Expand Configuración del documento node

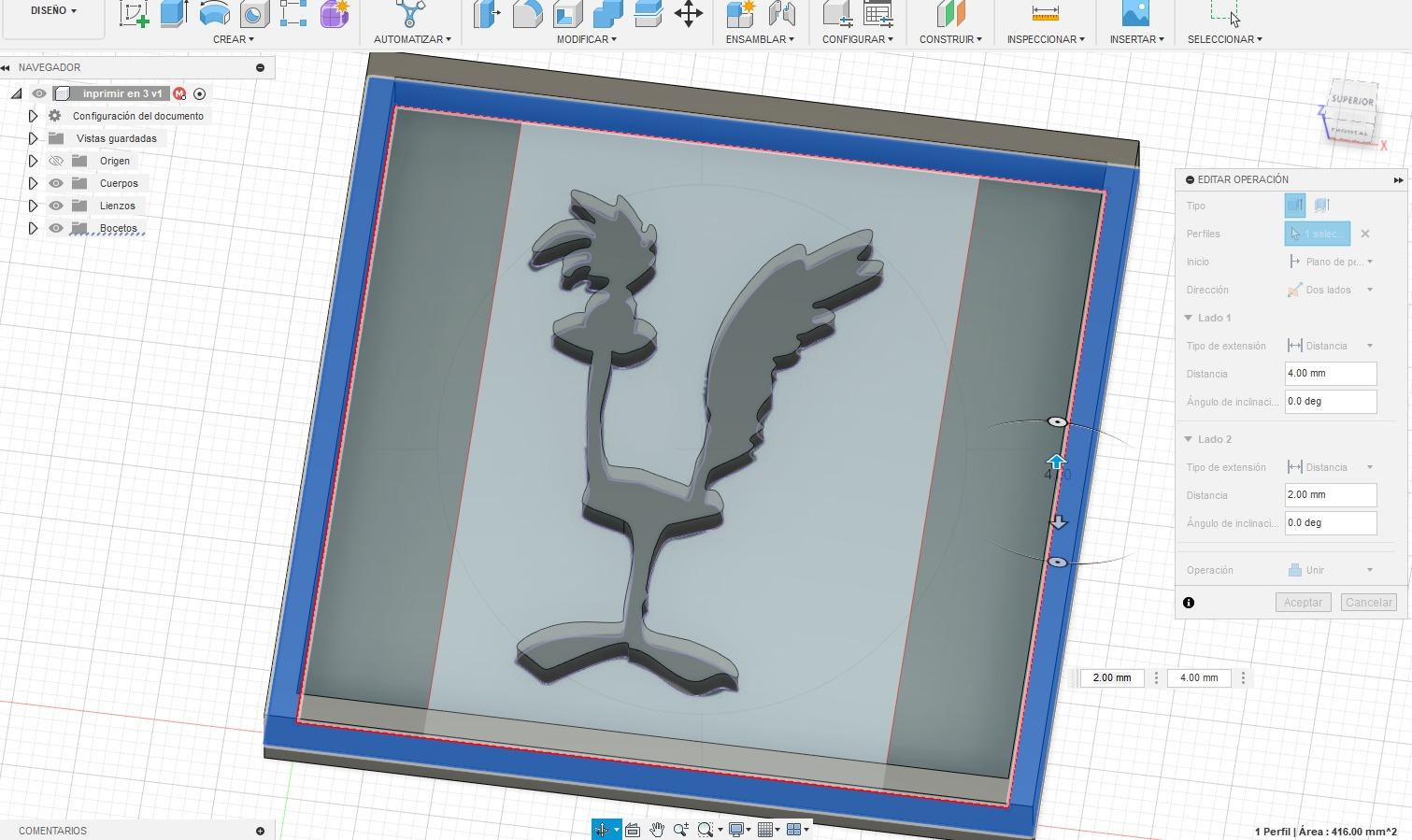coord(33,116)
